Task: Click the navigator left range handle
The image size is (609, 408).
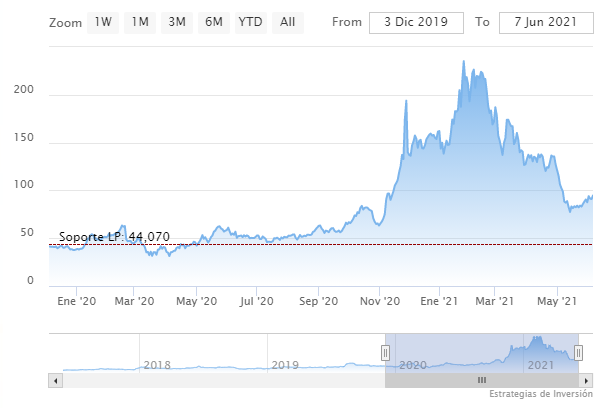Action: [385, 352]
